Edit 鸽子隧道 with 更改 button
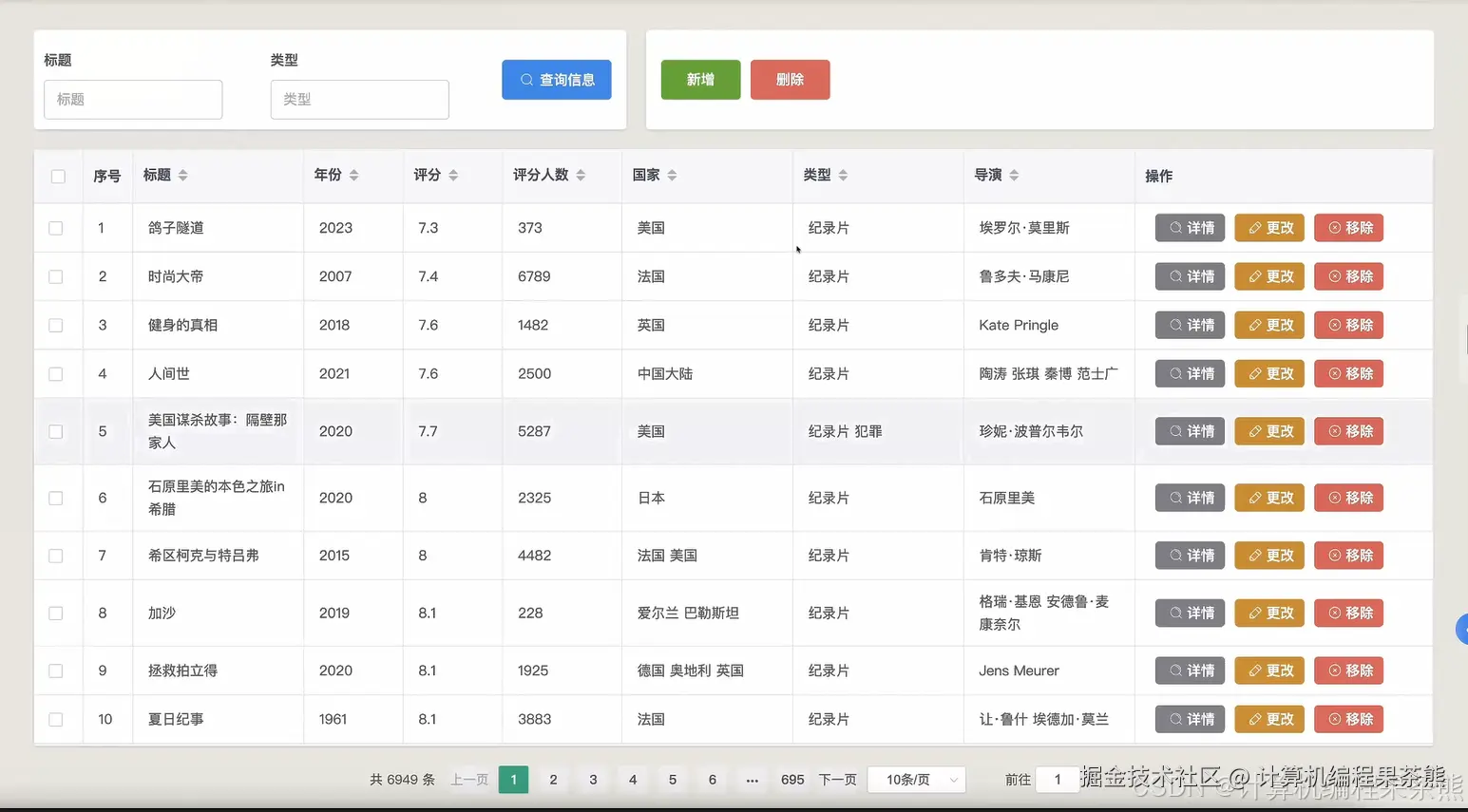 (1269, 228)
